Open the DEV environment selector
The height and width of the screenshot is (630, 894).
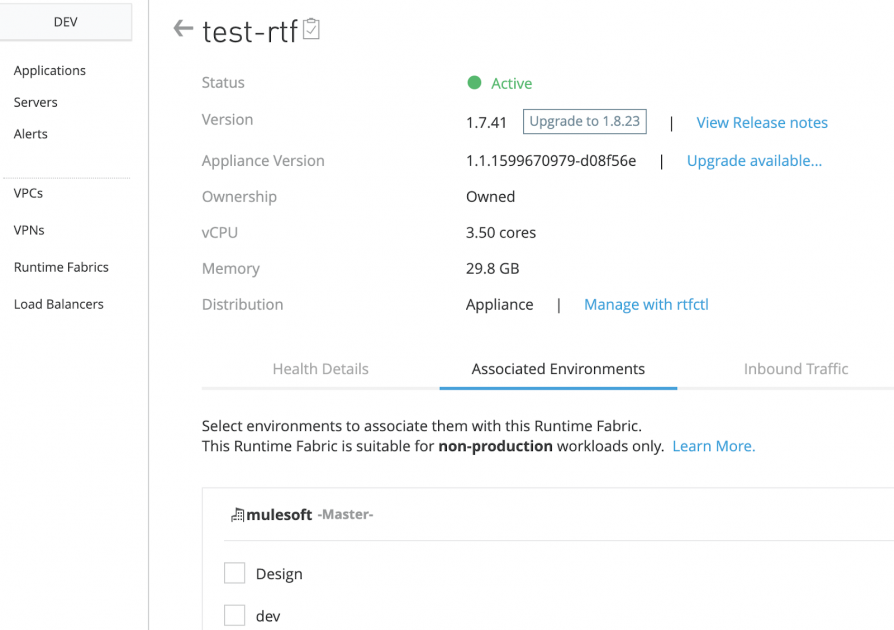(66, 21)
